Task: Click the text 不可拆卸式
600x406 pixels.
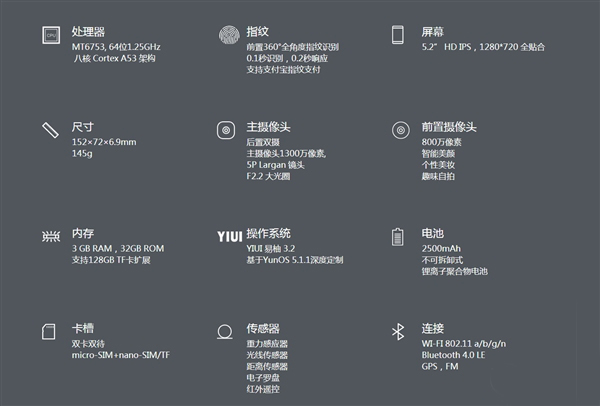Action: tap(442, 260)
